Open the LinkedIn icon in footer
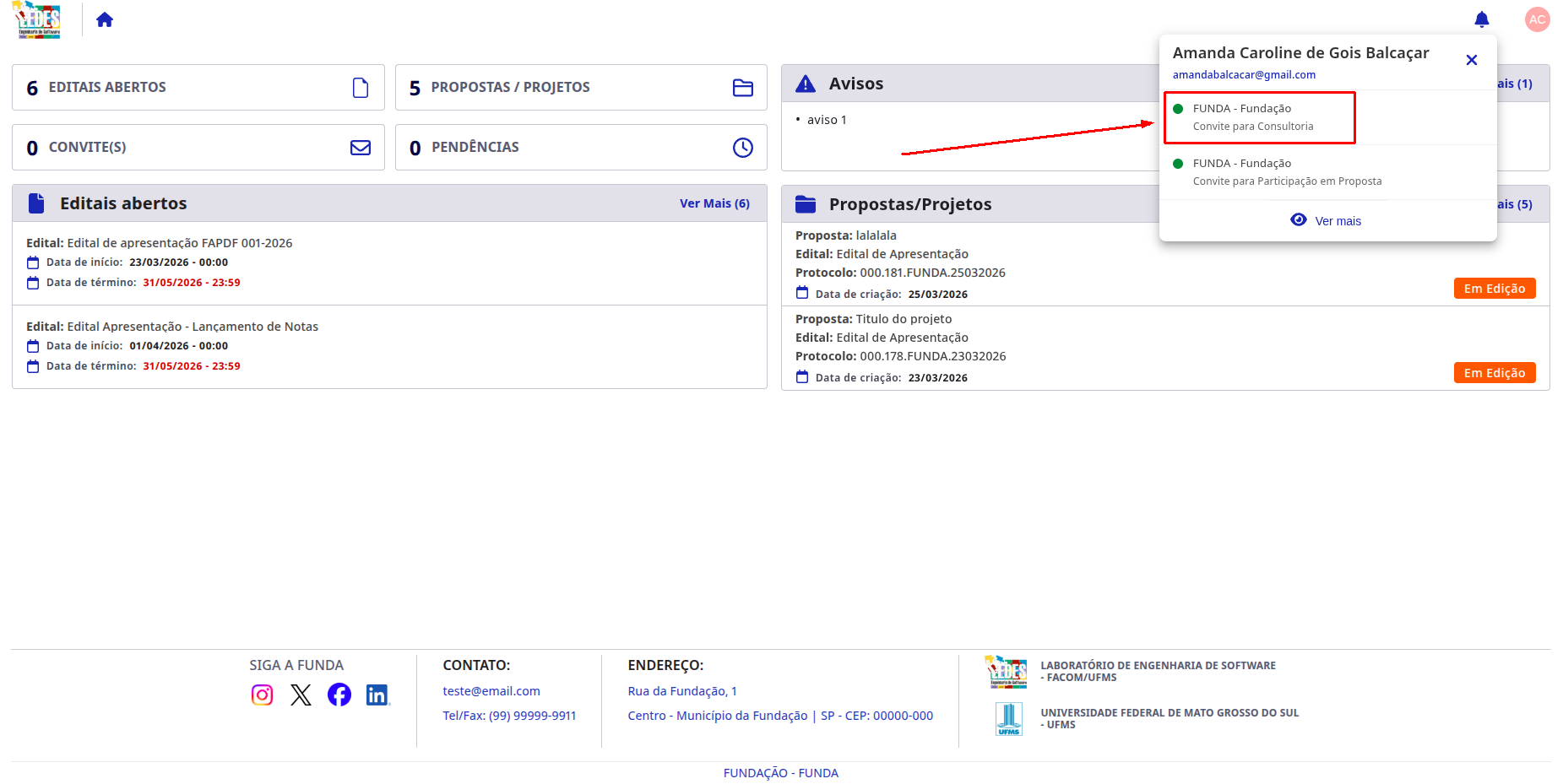 coord(377,695)
